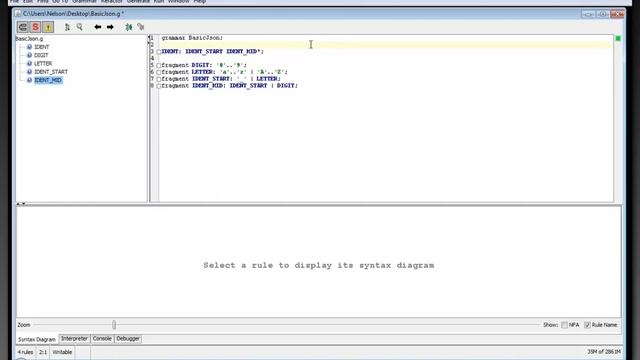Uncheck the Rule Name checkbox
Screen dimensions: 640x360
click(587, 325)
